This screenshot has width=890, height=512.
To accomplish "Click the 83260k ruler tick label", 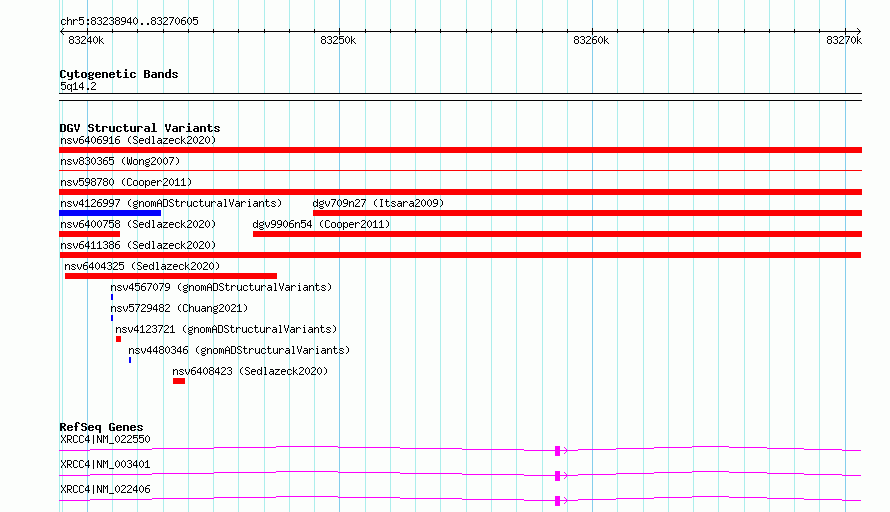I will 591,40.
